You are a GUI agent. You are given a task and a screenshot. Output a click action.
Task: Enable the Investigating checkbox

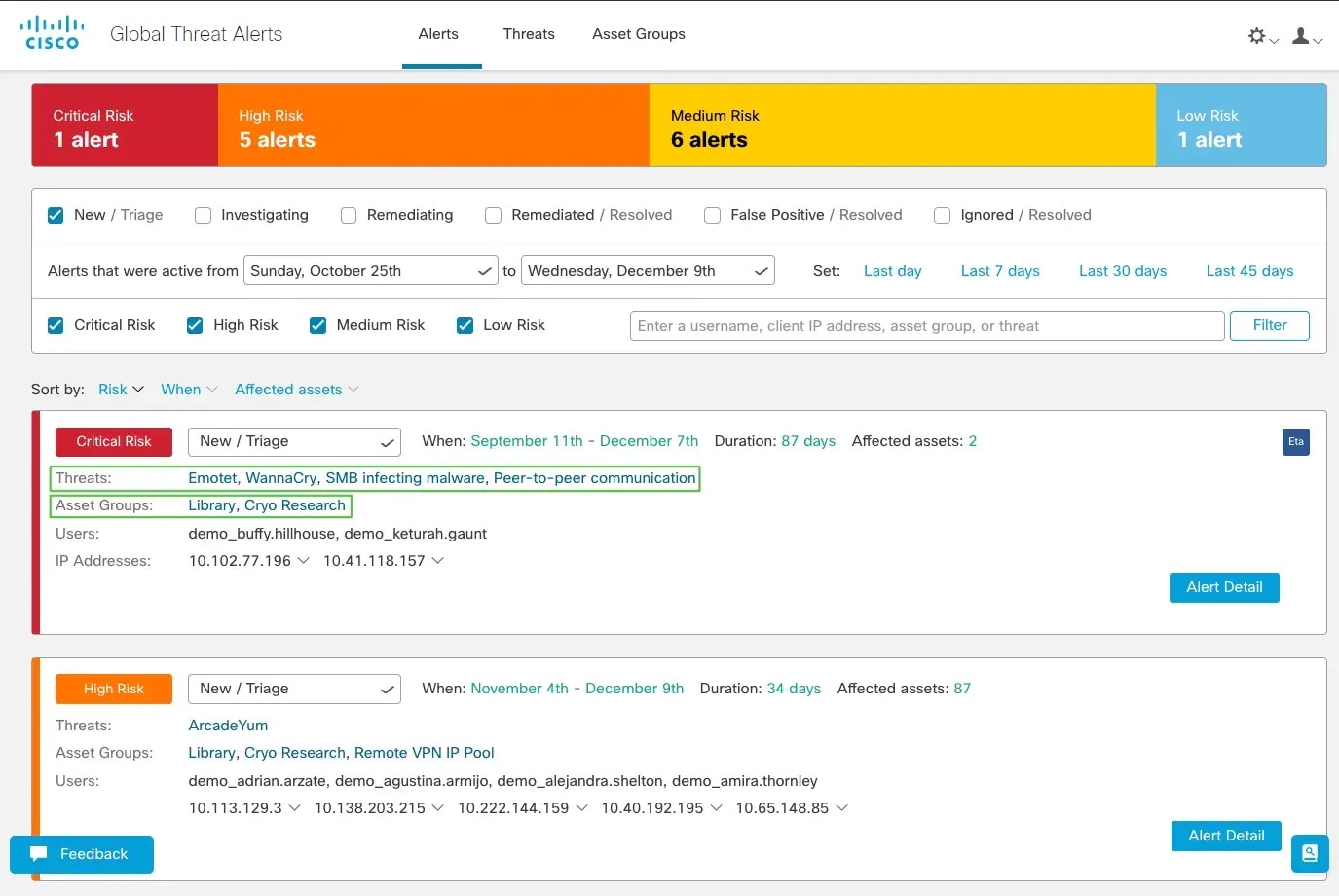203,215
